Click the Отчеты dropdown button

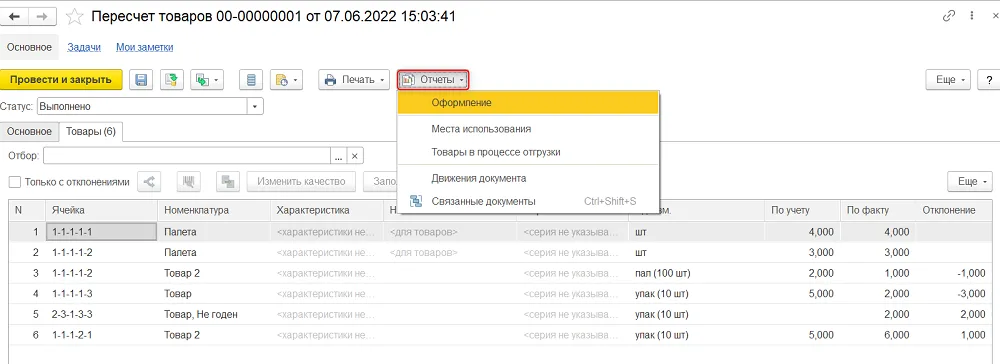tap(433, 80)
